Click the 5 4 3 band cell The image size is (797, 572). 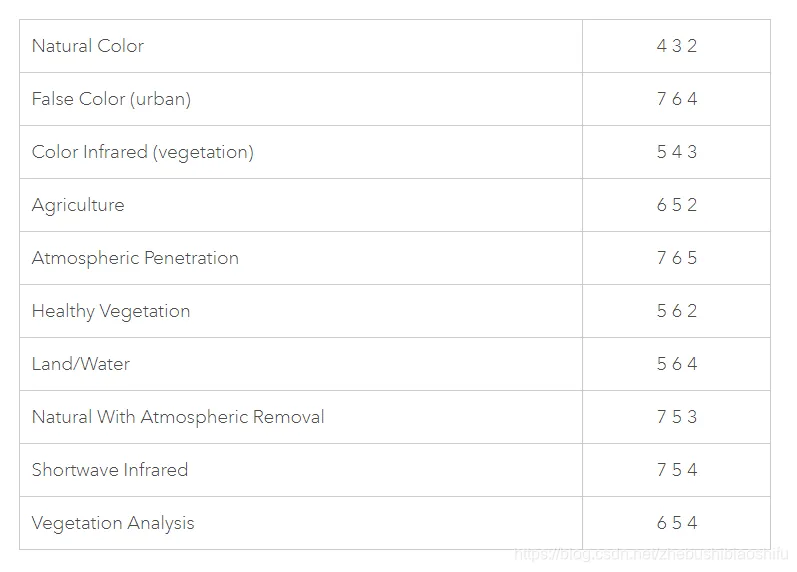coord(677,152)
